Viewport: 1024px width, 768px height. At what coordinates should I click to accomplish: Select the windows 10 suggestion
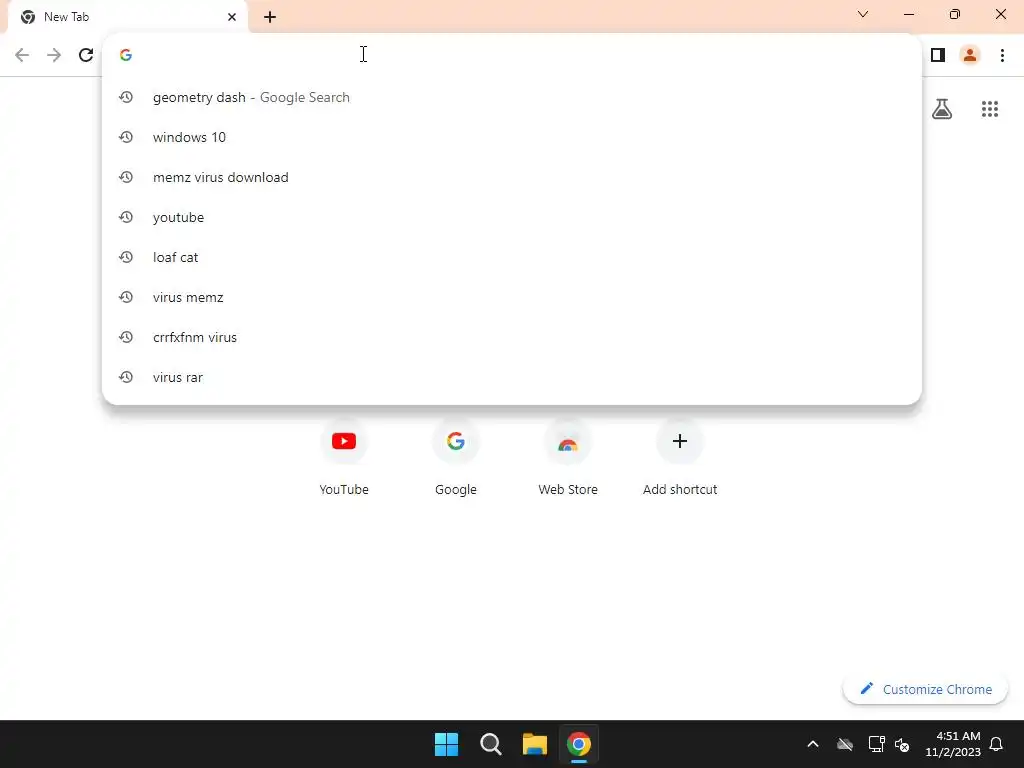pos(512,137)
